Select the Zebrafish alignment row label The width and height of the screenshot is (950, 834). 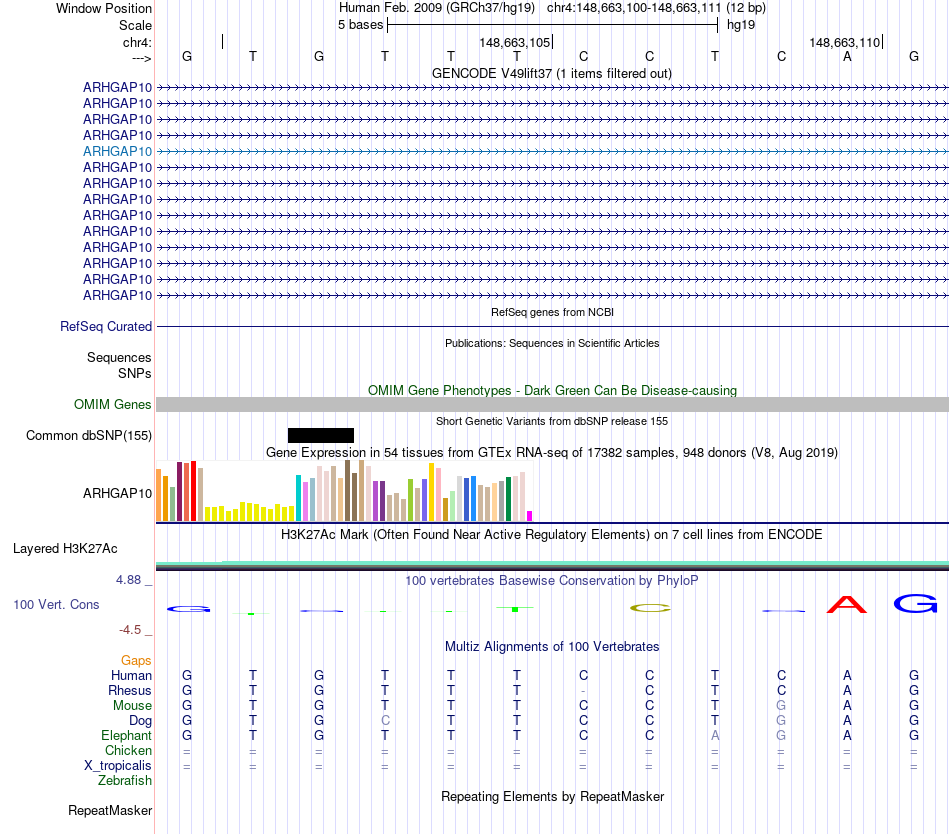click(x=125, y=780)
